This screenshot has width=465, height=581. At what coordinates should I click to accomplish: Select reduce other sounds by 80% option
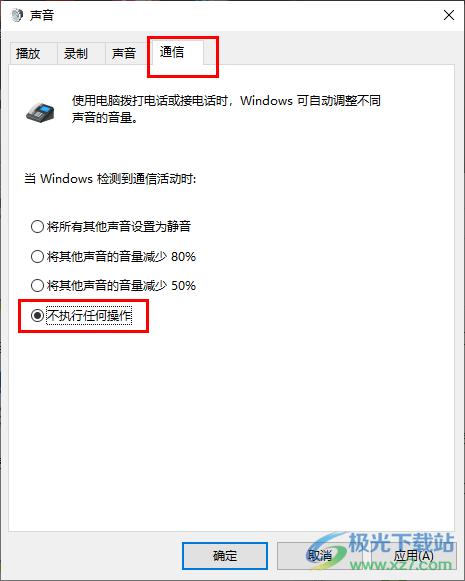[113, 256]
